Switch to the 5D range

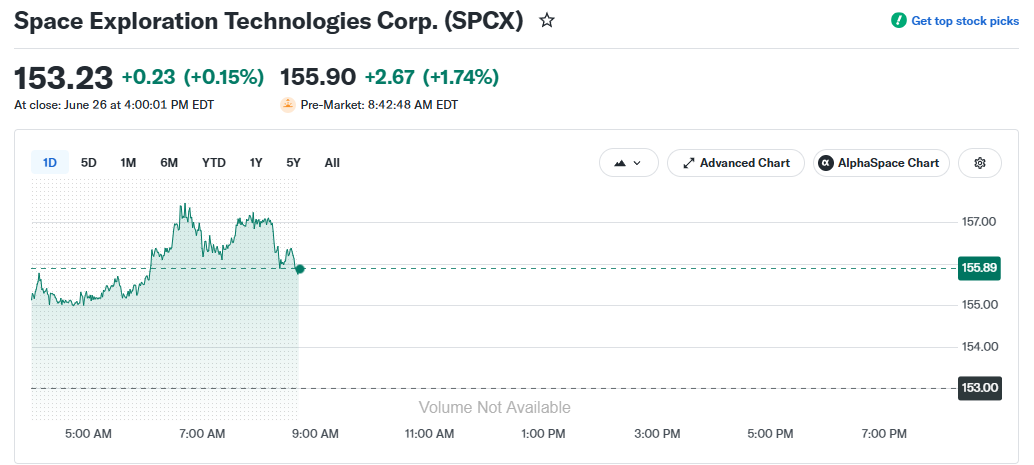click(x=88, y=162)
